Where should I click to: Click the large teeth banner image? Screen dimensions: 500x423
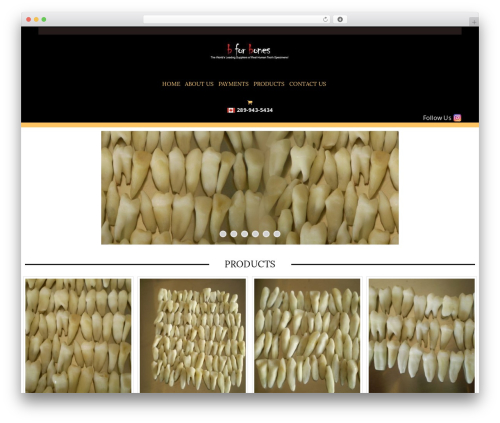click(250, 188)
